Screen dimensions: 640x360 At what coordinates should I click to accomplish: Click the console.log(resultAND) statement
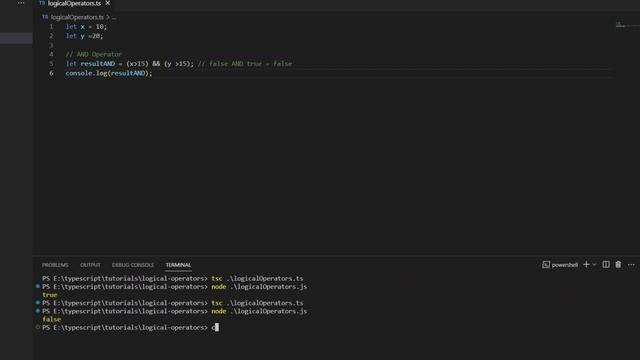109,73
